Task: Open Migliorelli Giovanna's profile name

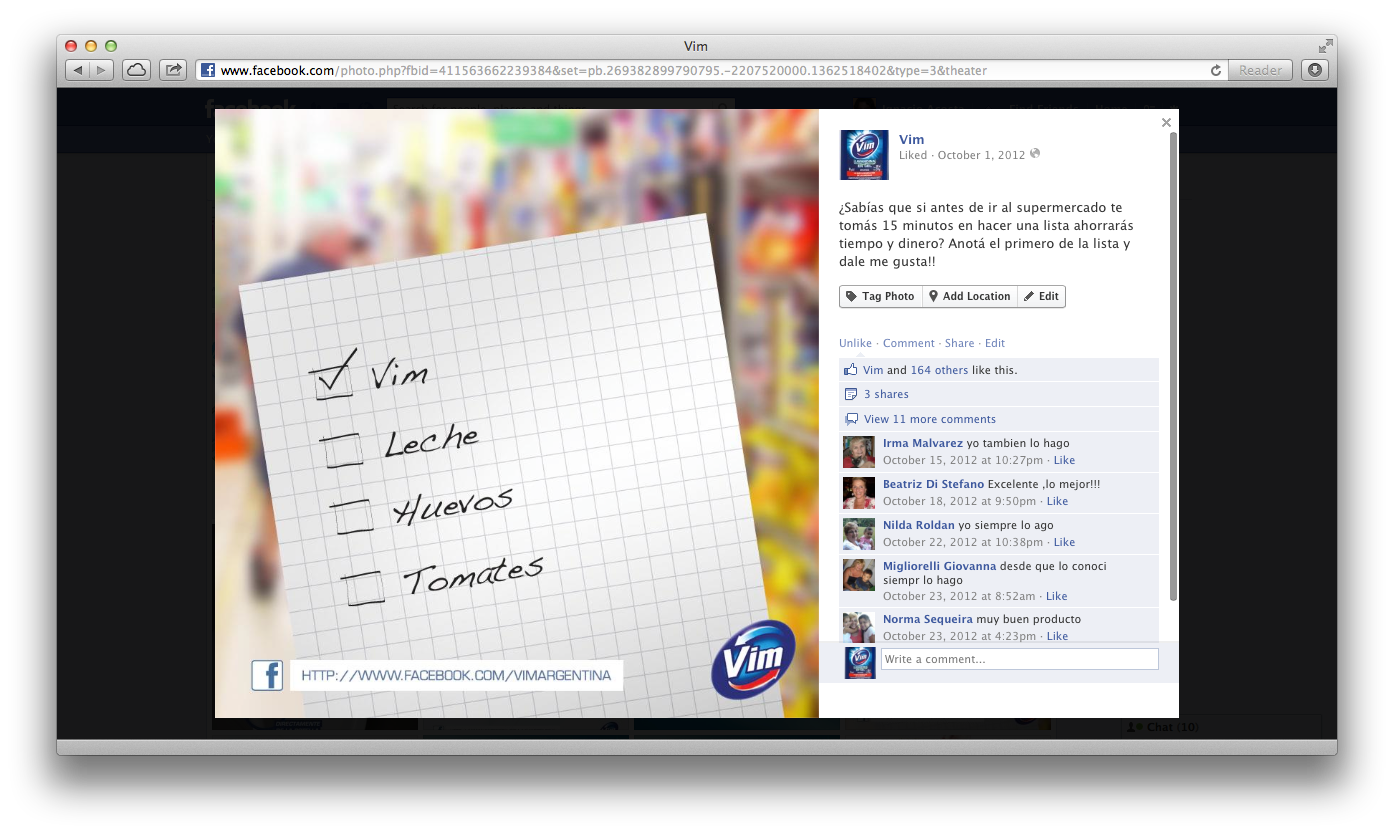Action: tap(940, 566)
